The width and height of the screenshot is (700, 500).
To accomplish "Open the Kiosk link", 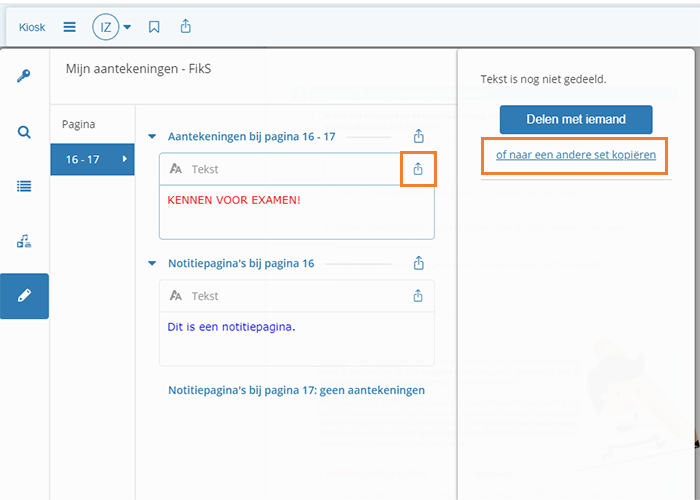I will [x=32, y=27].
